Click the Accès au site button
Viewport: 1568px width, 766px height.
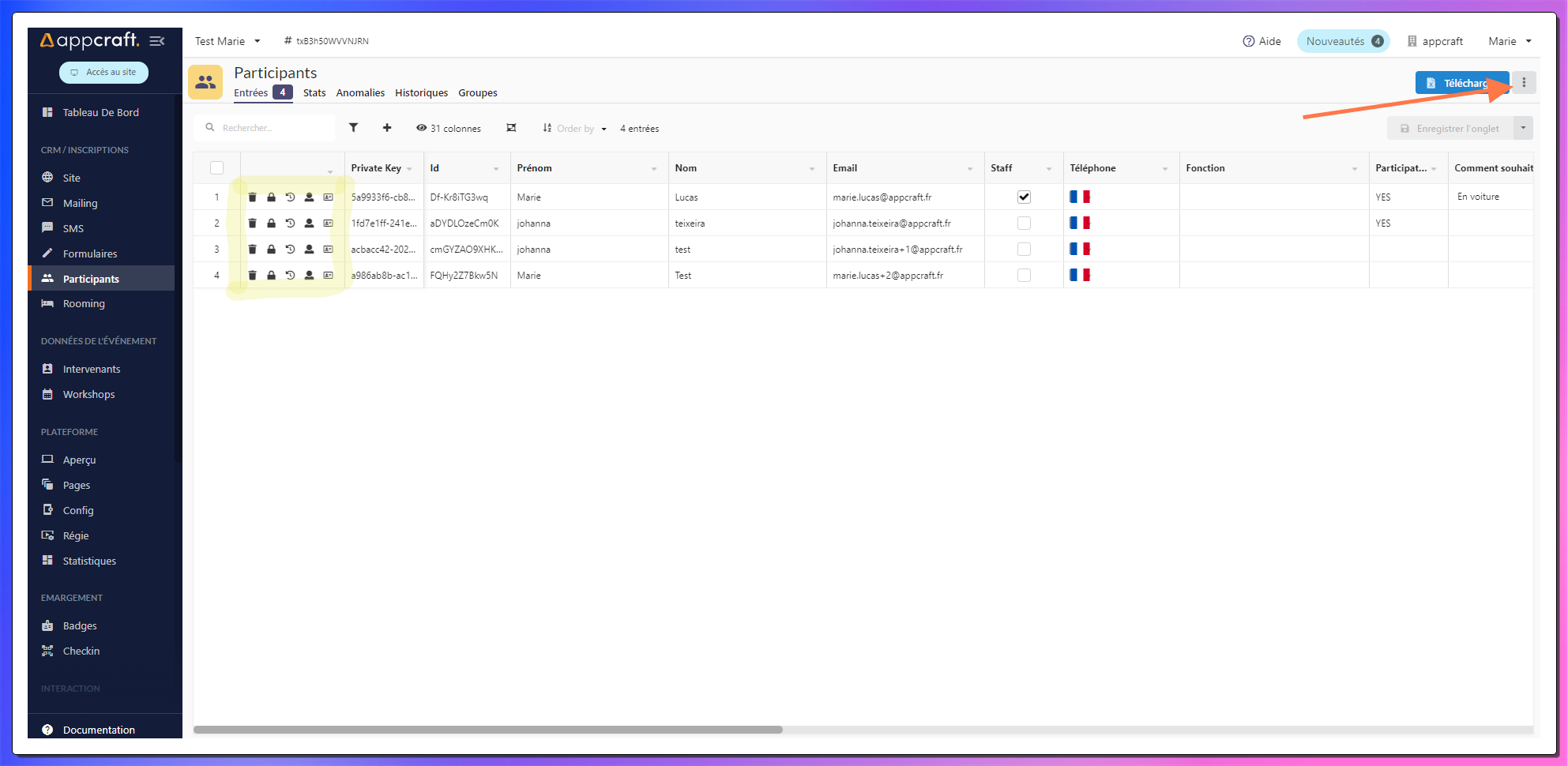point(103,73)
